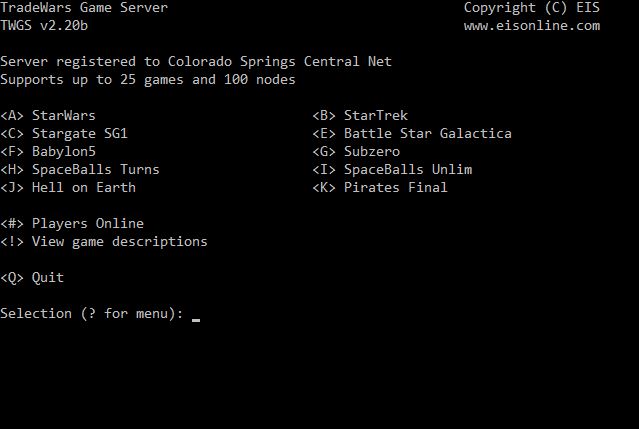The width and height of the screenshot is (639, 429).
Task: Choose the StarTrek game option
Action: tap(360, 115)
